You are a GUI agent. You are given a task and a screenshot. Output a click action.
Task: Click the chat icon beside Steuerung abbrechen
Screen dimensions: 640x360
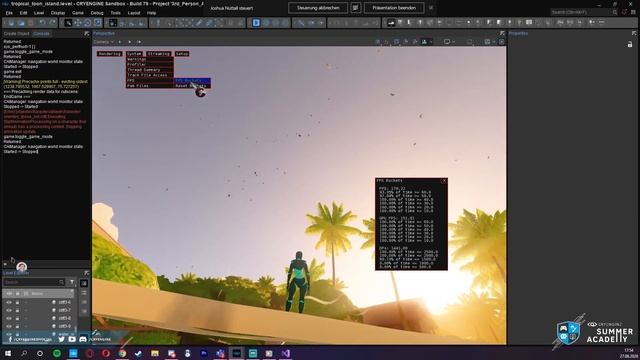click(x=356, y=8)
